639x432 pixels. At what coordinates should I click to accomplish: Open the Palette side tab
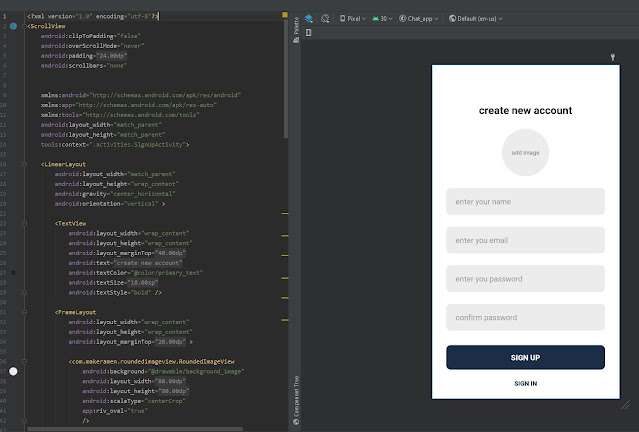[x=296, y=28]
